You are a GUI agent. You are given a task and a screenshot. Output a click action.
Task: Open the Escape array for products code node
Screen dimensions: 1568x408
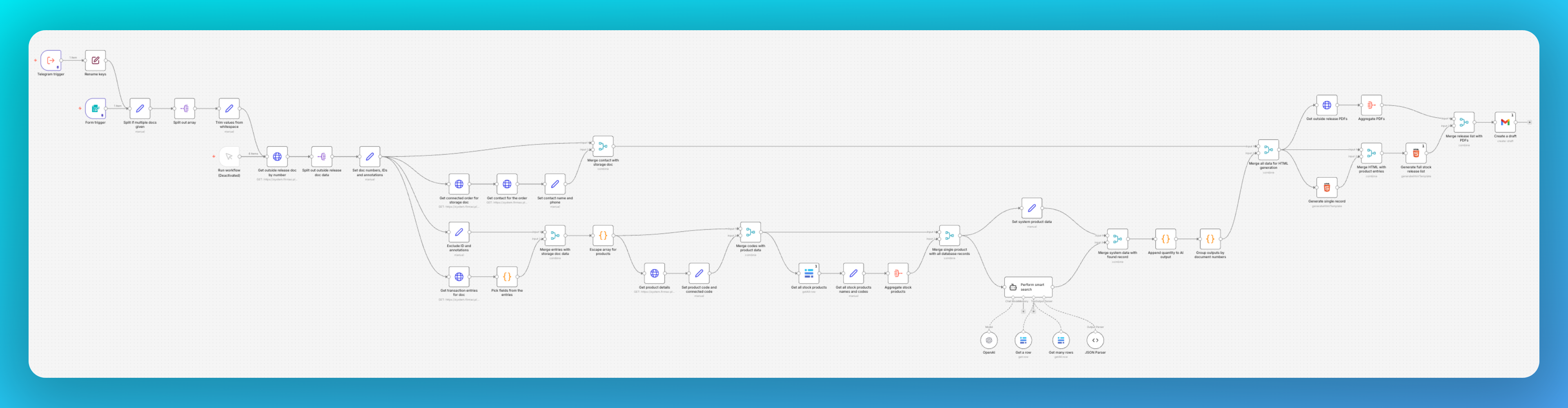coord(603,235)
